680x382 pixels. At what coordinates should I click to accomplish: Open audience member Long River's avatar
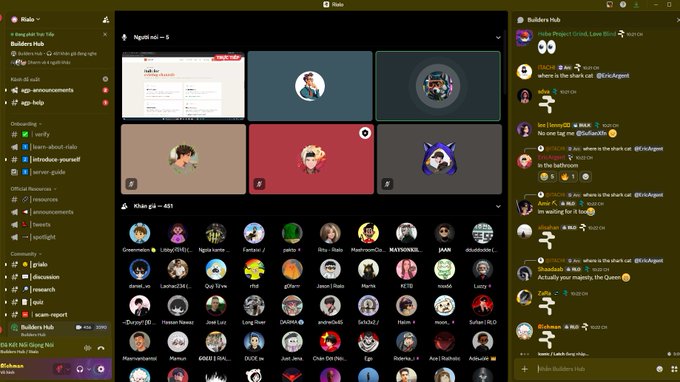254,306
